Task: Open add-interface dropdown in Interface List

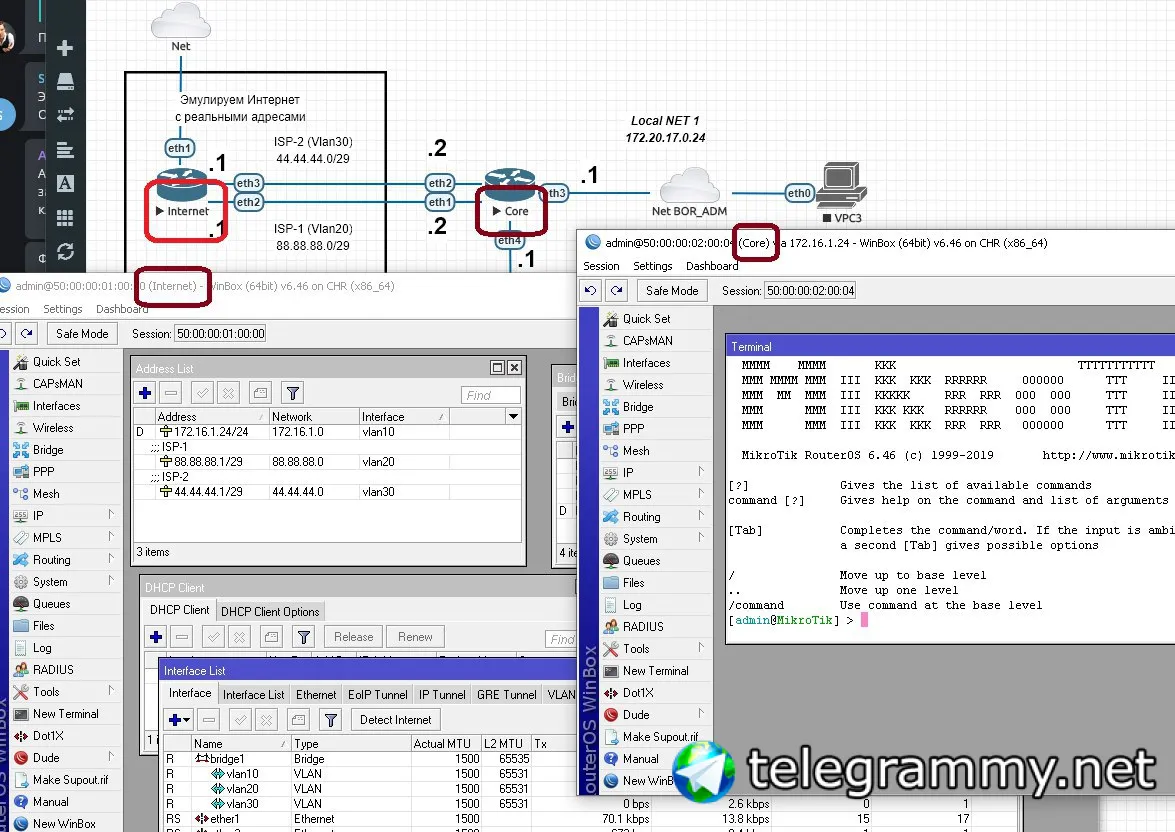Action: [x=187, y=720]
